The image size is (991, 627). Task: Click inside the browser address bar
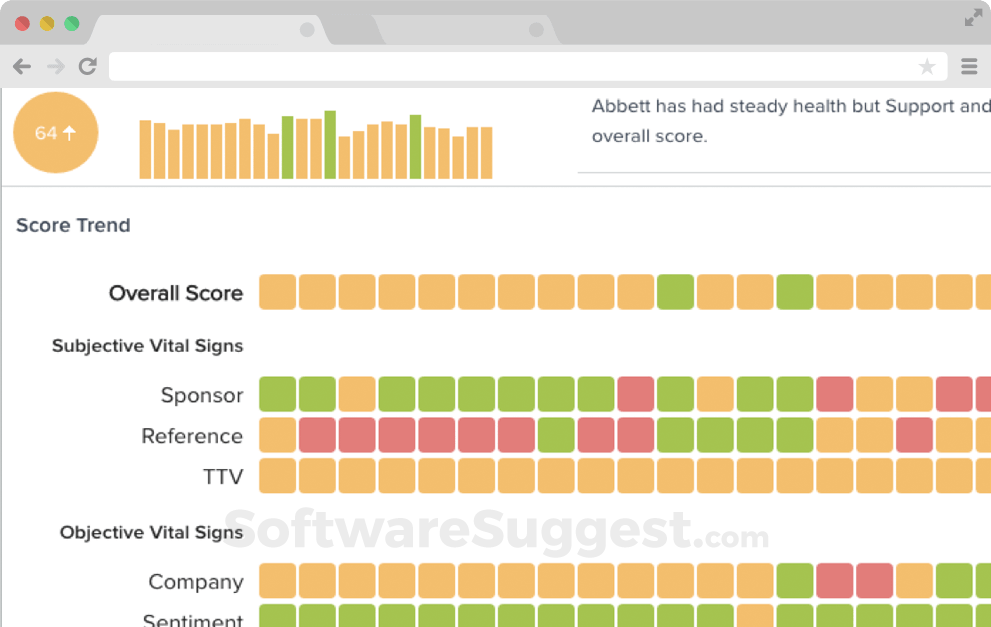pyautogui.click(x=528, y=66)
